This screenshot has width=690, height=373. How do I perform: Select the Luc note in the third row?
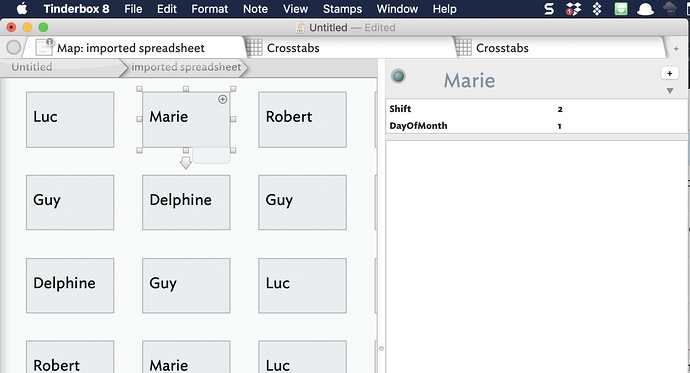pyautogui.click(x=302, y=285)
